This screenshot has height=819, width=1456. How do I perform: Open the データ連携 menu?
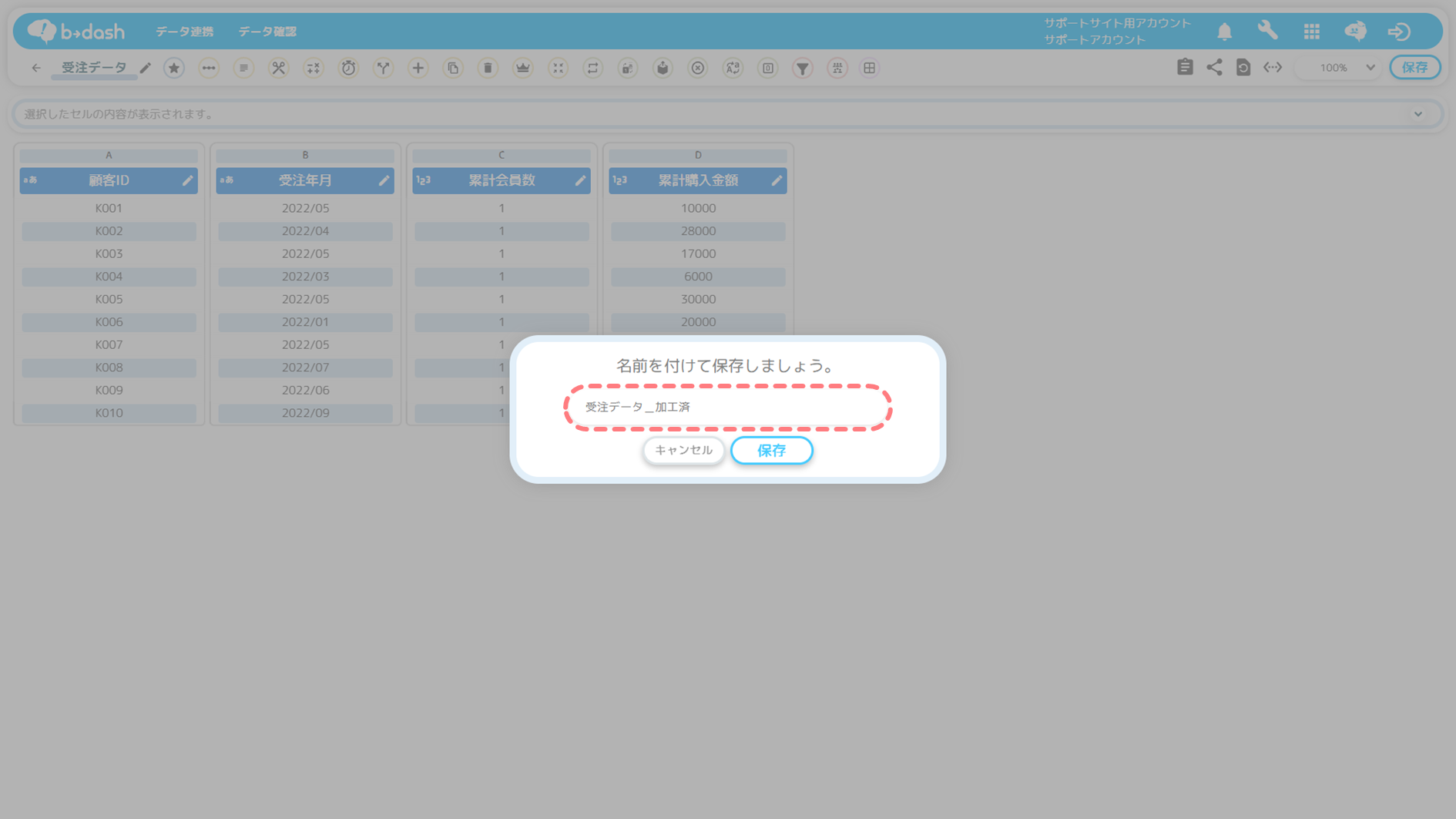tap(184, 32)
